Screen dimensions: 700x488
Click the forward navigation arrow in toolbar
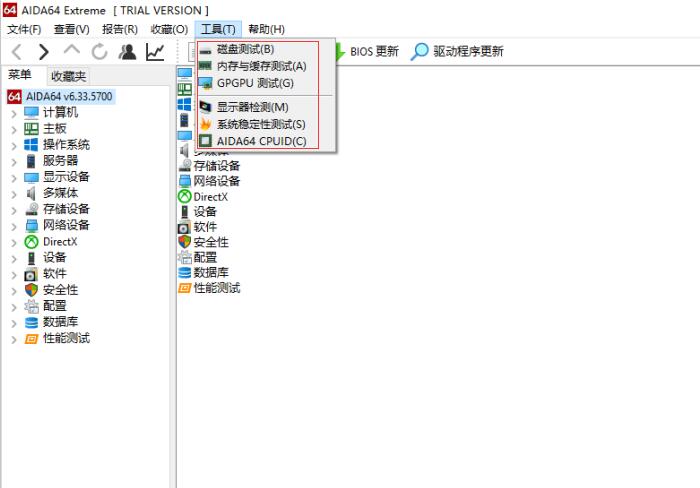click(44, 52)
